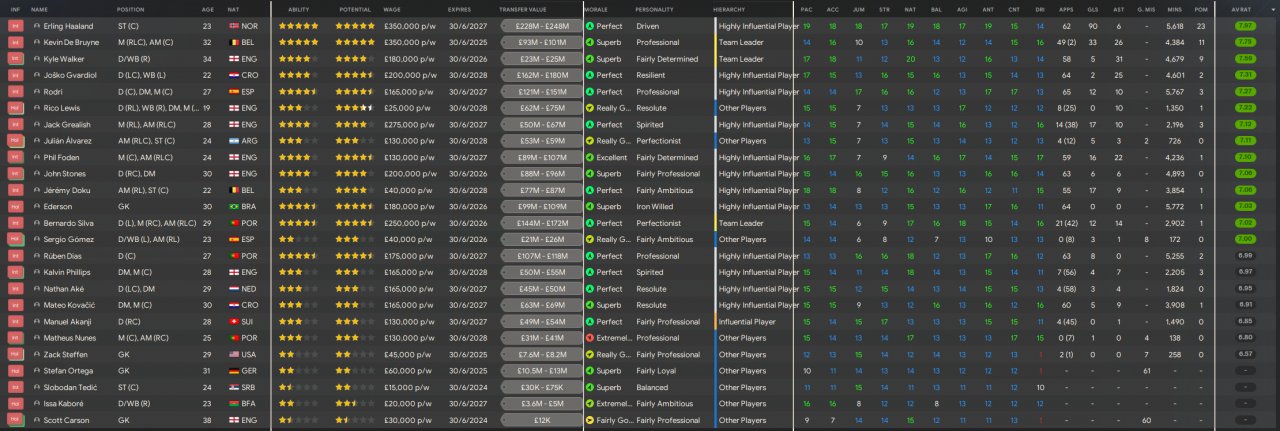Viewport: 1280px width, 431px height.
Task: Click Haaland's five-star ability rating
Action: click(298, 25)
